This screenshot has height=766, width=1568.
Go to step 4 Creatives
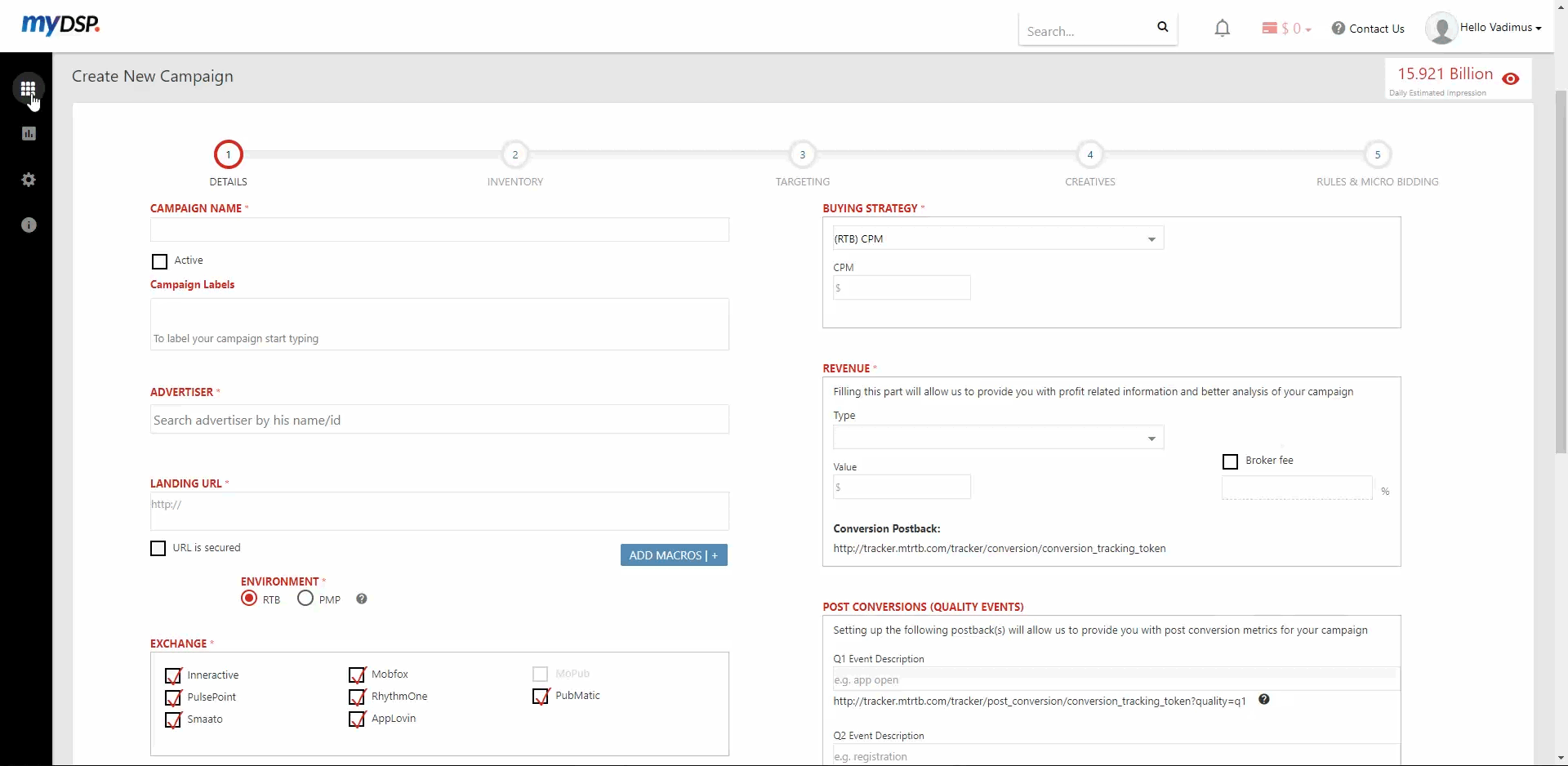point(1090,154)
